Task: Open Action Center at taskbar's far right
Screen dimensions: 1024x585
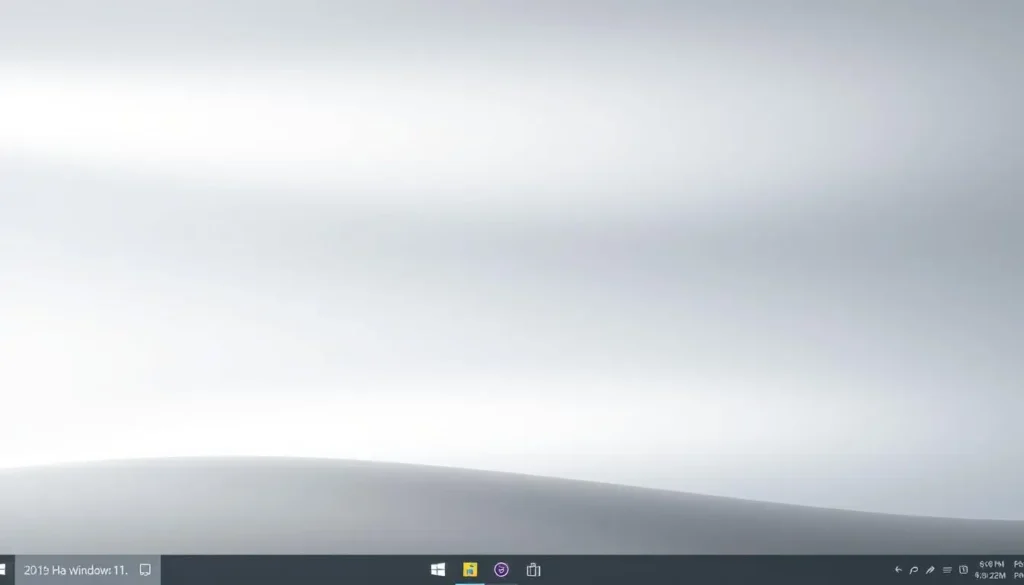Action: pyautogui.click(x=1018, y=570)
